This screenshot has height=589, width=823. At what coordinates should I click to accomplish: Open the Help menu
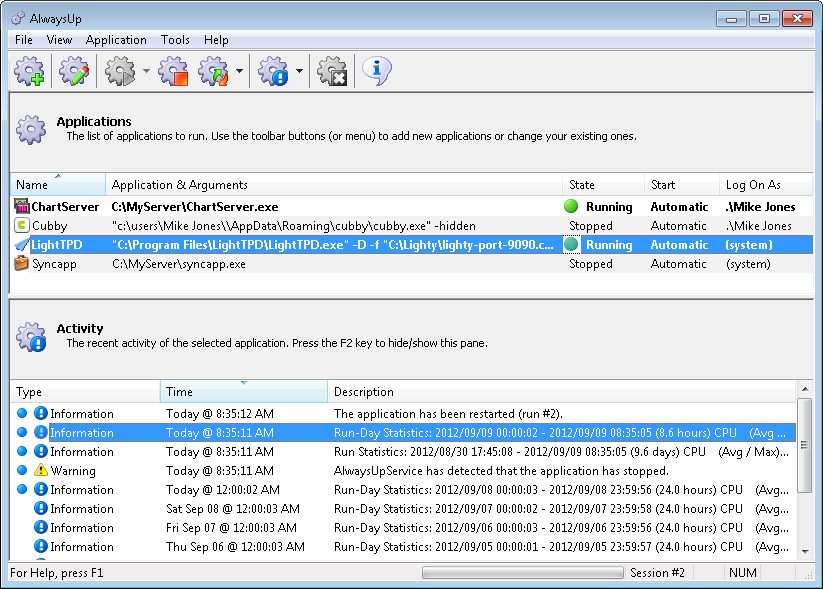[216, 40]
